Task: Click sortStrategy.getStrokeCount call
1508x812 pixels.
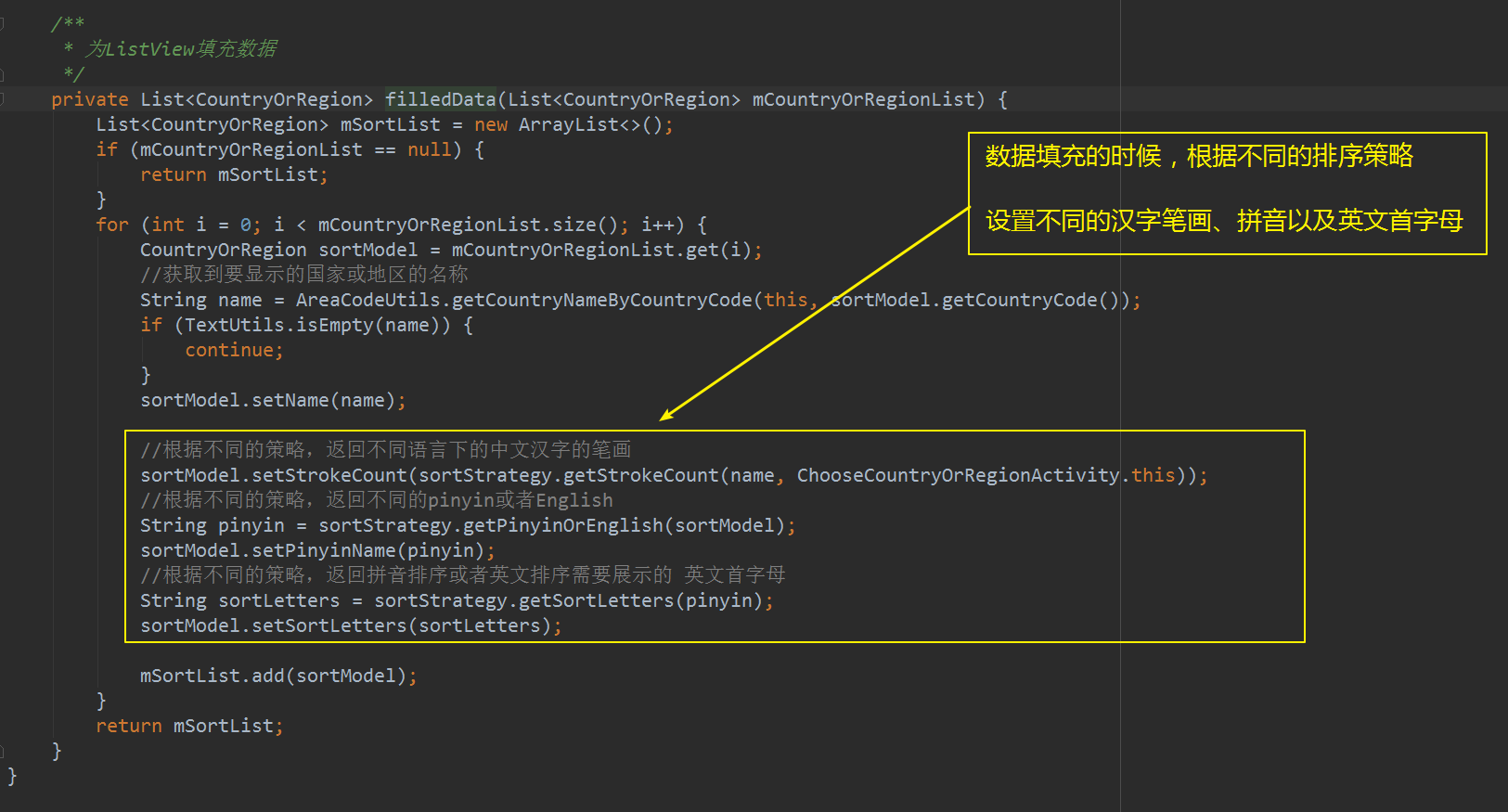Action: click(569, 475)
